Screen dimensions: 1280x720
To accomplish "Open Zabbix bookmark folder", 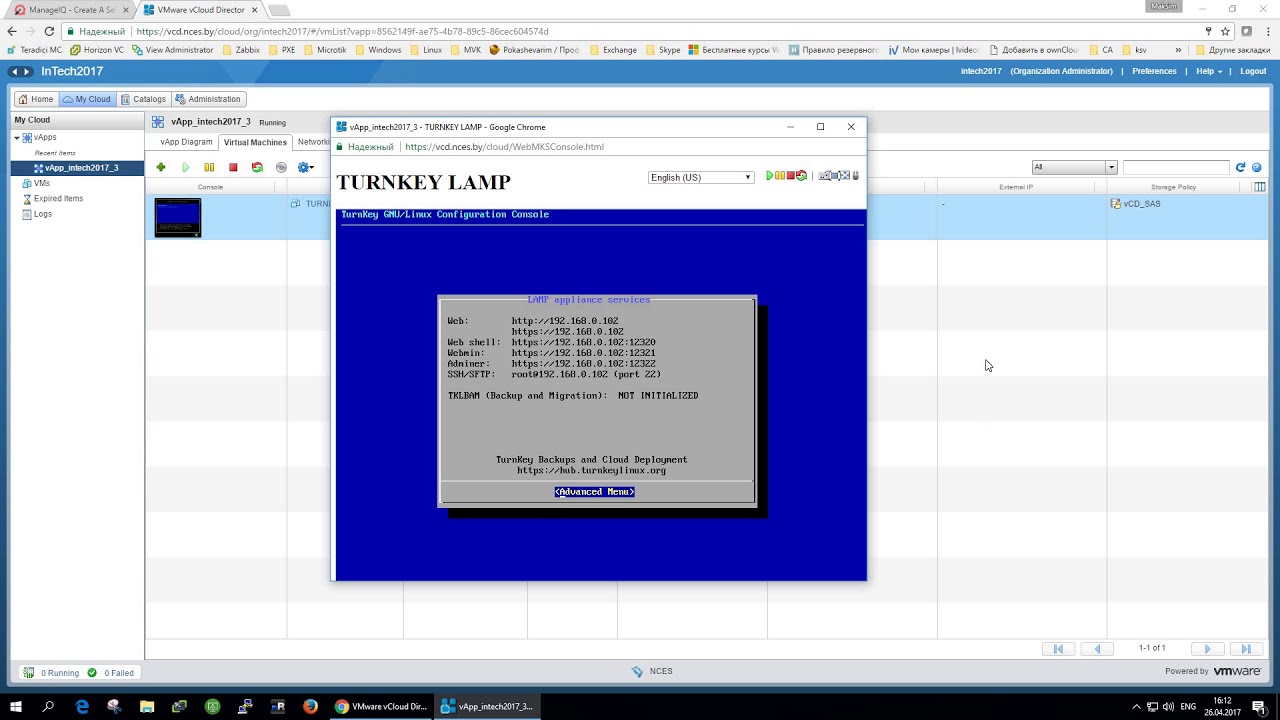I will click(x=241, y=50).
